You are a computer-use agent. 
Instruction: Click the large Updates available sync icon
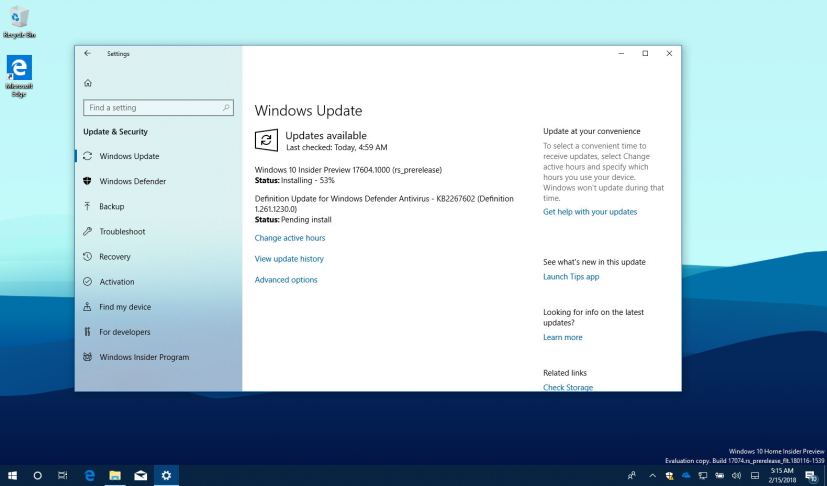266,140
